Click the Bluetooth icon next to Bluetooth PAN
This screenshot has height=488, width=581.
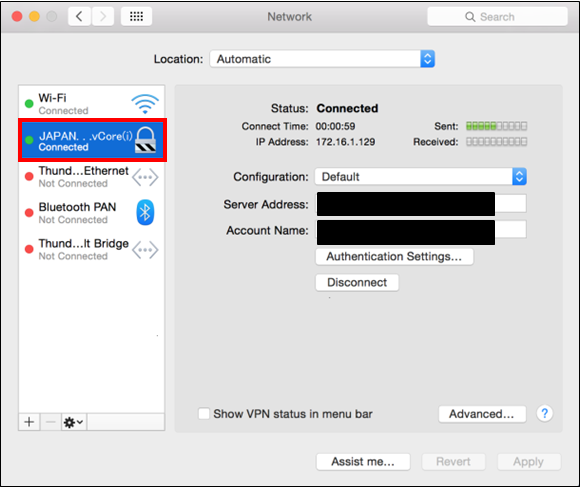coord(145,212)
